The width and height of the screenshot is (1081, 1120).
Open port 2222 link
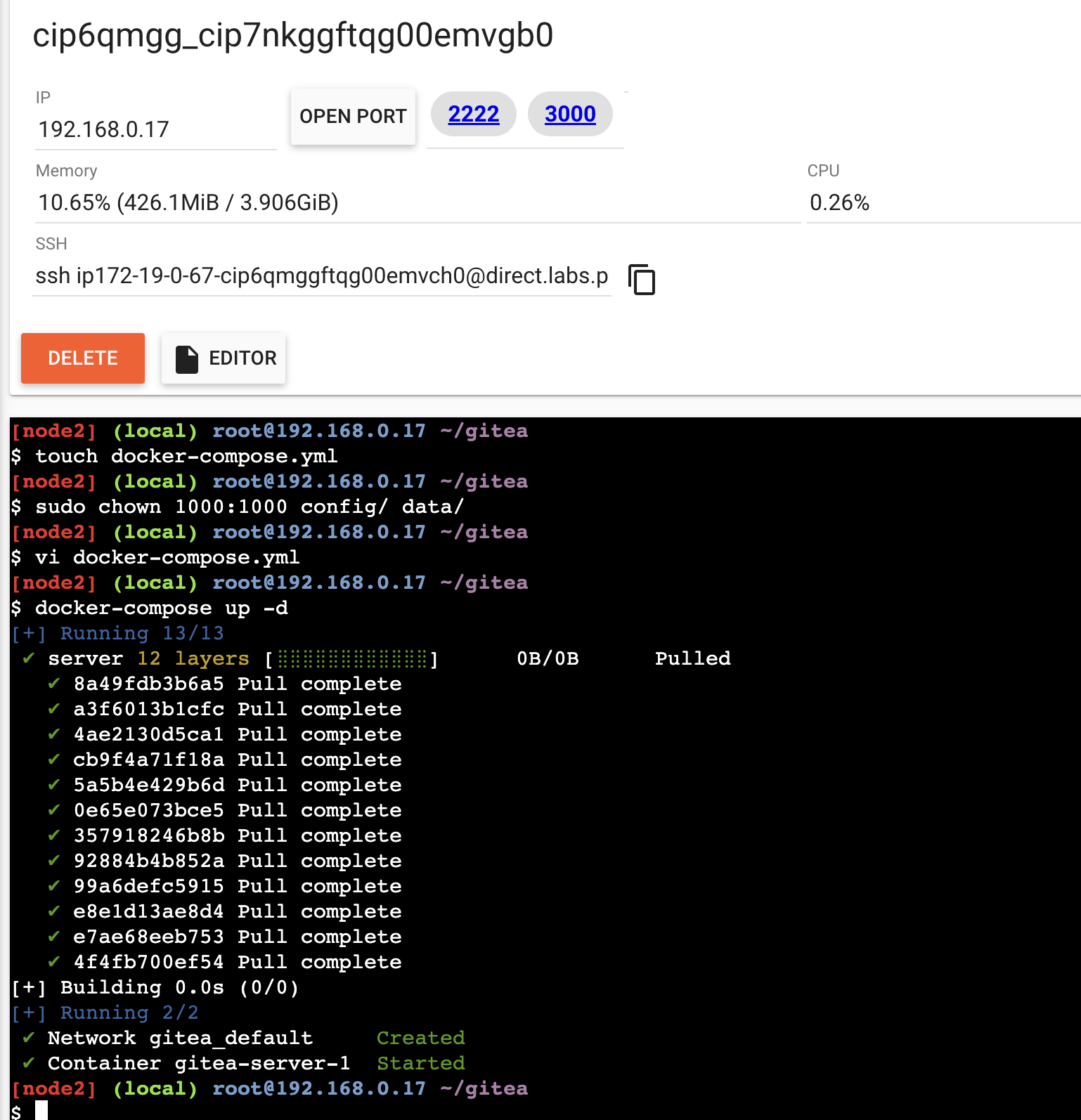[x=474, y=114]
